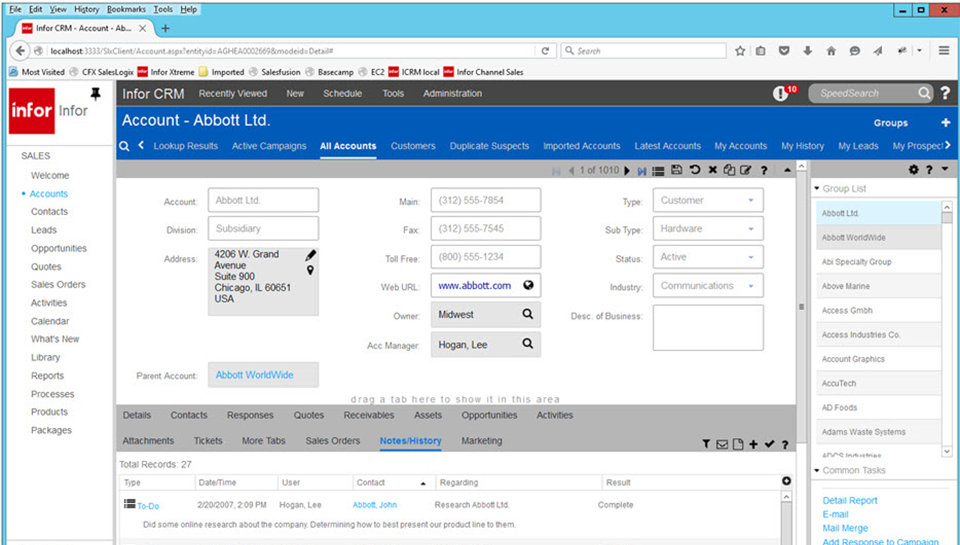
Task: Switch to the Sales Orders detail tab
Action: [x=332, y=441]
